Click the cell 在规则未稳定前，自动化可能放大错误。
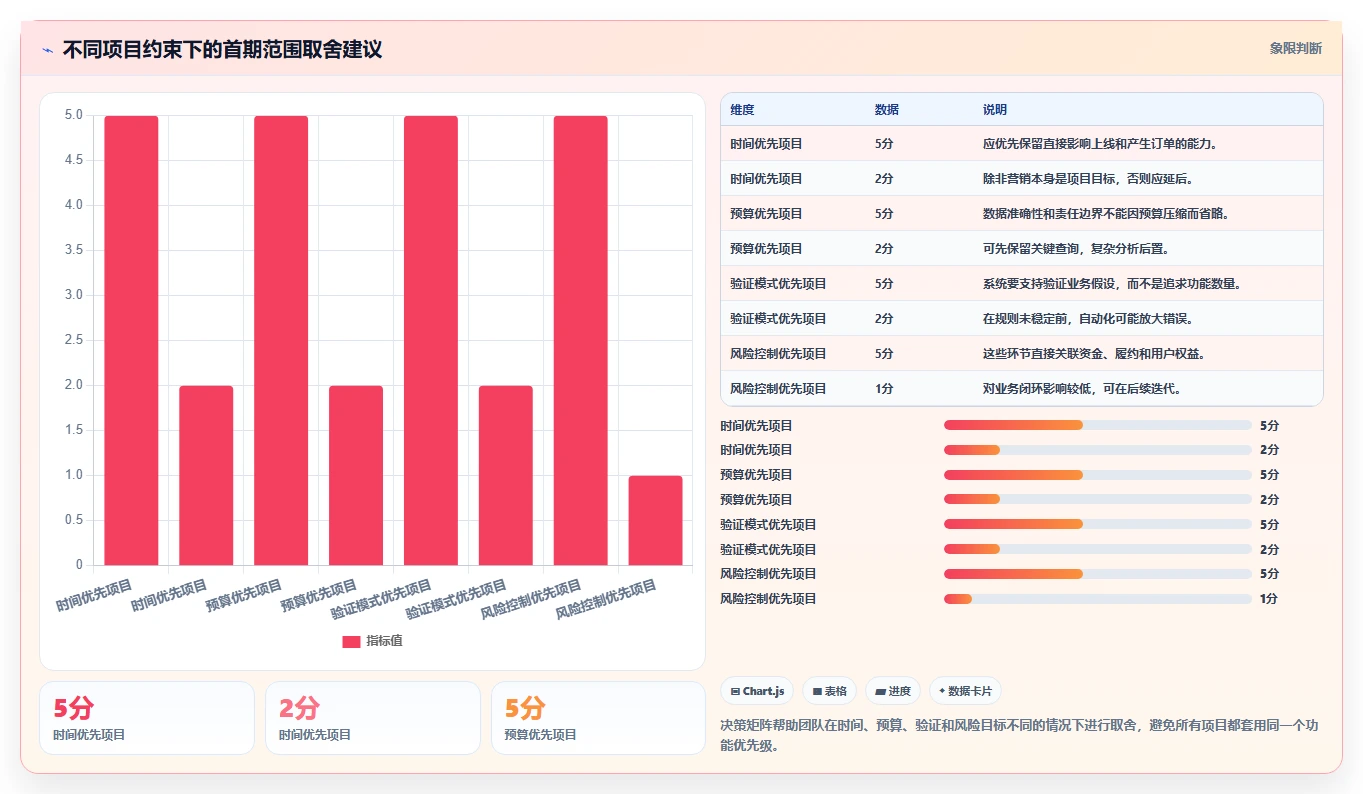Image resolution: width=1363 pixels, height=794 pixels. coord(1088,319)
